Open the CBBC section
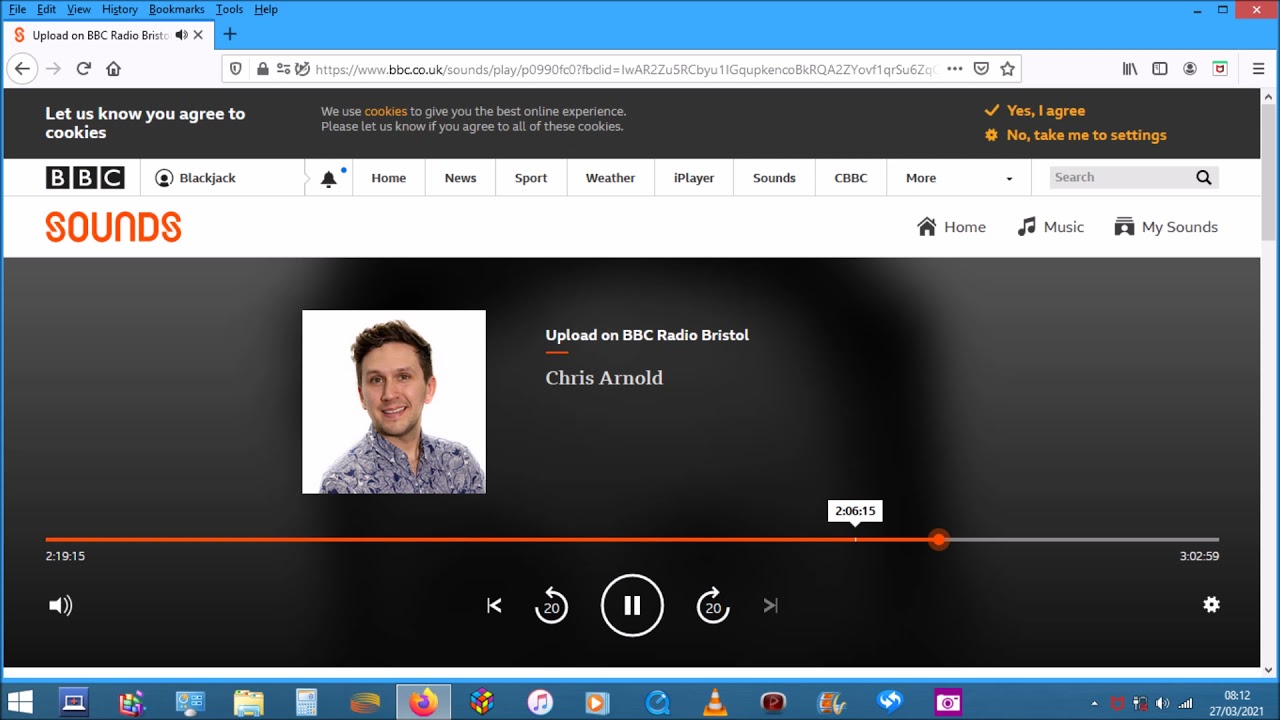The image size is (1280, 720). coord(851,178)
